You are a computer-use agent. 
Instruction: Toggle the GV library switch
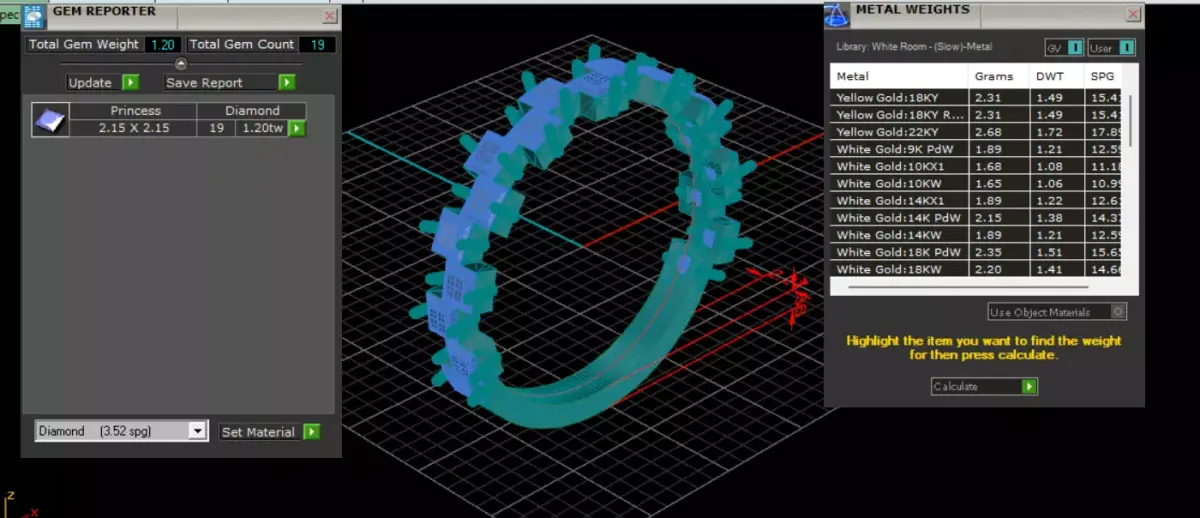point(1064,48)
